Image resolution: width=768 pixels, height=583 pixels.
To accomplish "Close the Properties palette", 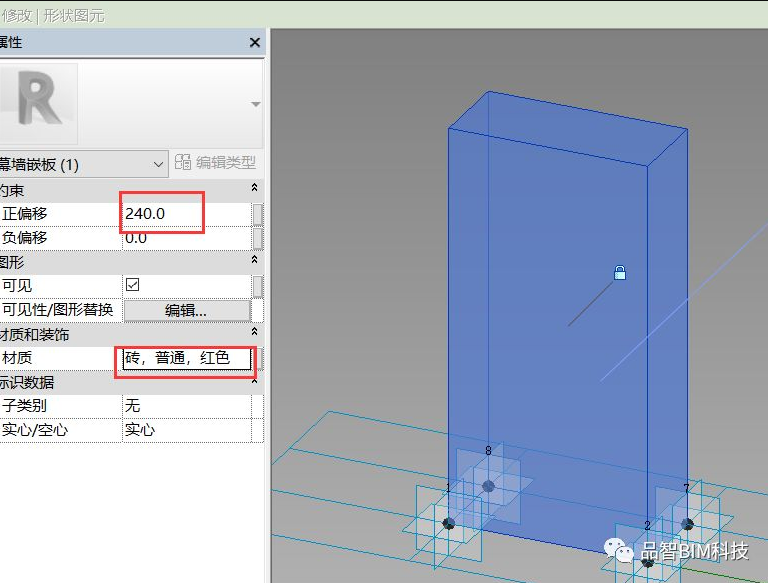I will click(255, 43).
